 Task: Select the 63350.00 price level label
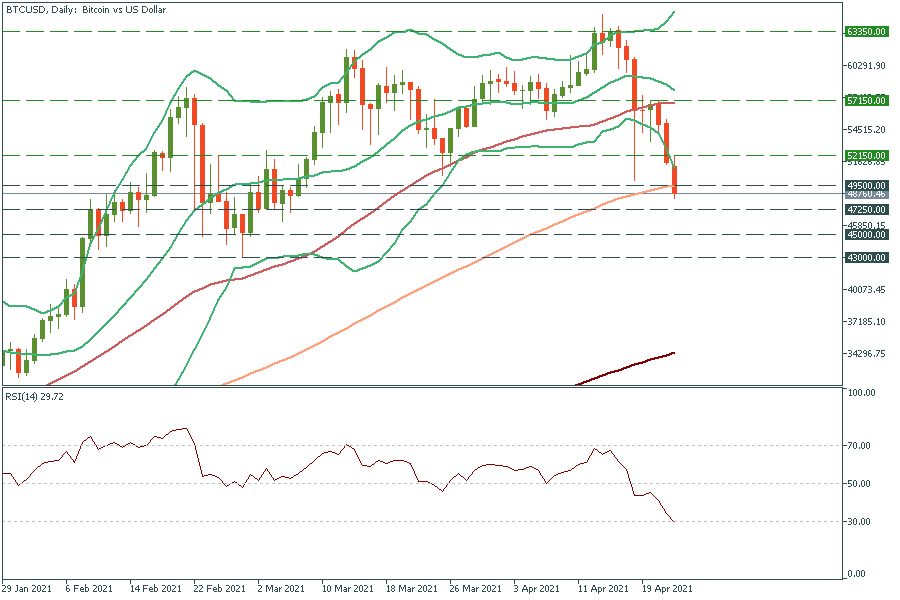(867, 32)
